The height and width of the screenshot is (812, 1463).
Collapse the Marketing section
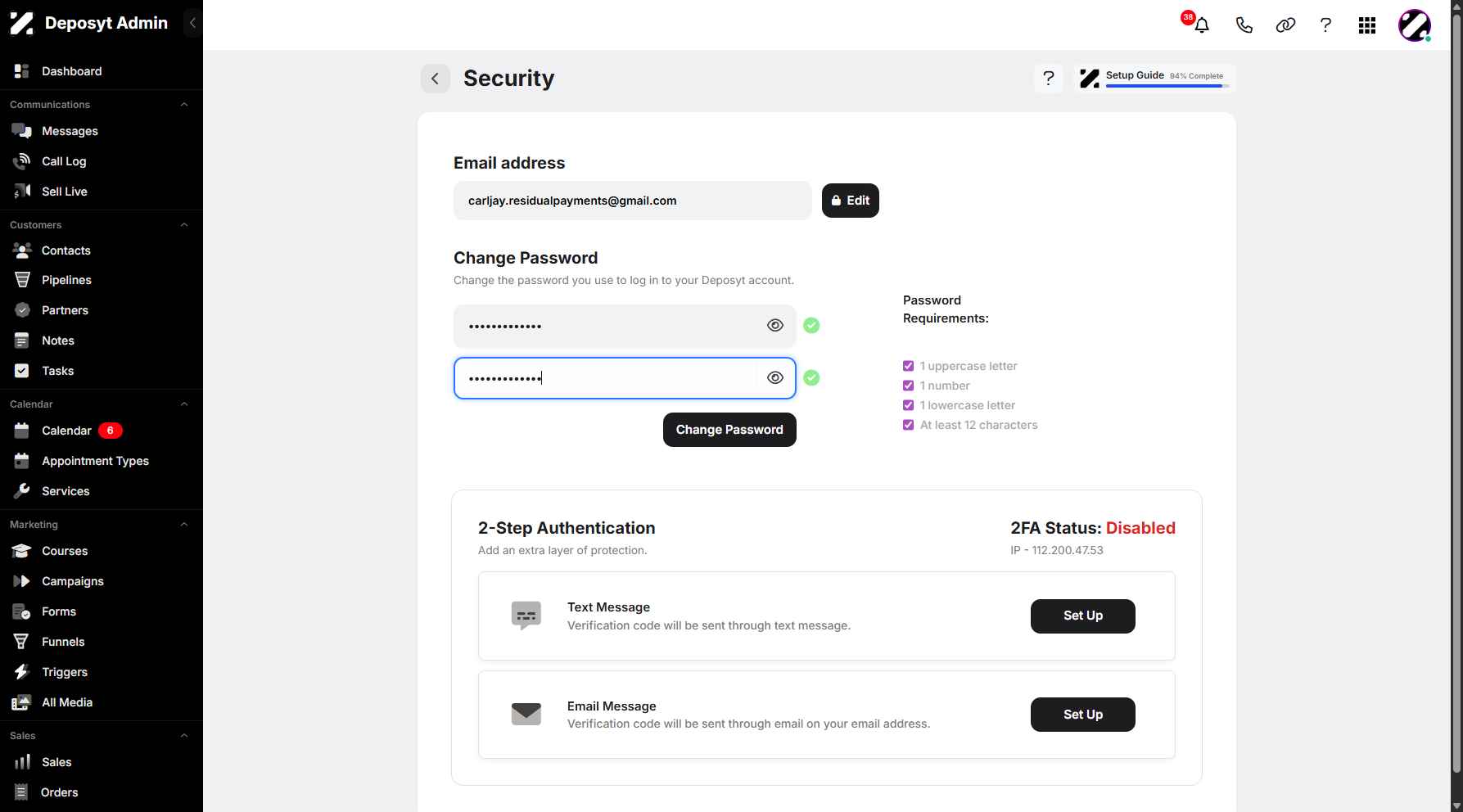coord(184,525)
